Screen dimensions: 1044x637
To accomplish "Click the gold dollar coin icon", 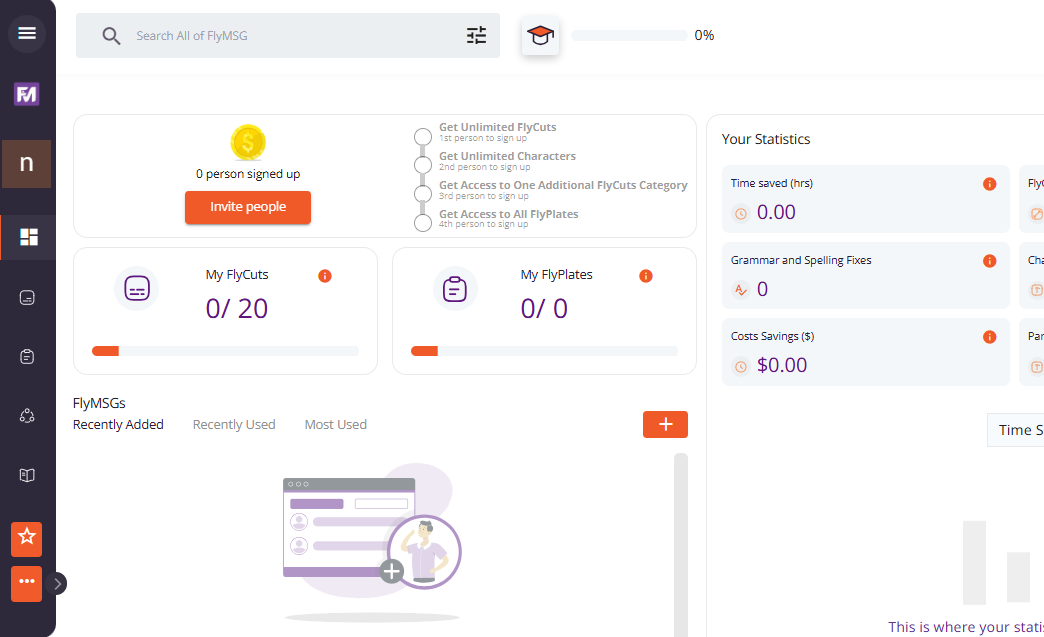I will pos(248,142).
